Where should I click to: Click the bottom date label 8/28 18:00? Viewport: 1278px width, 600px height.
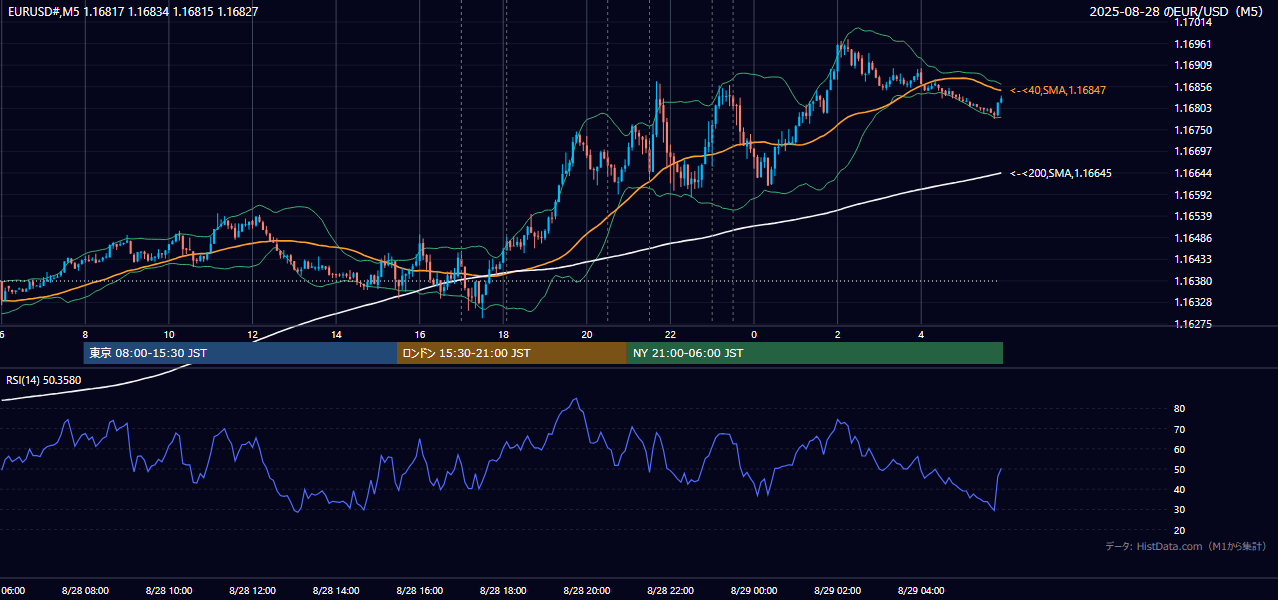click(503, 591)
